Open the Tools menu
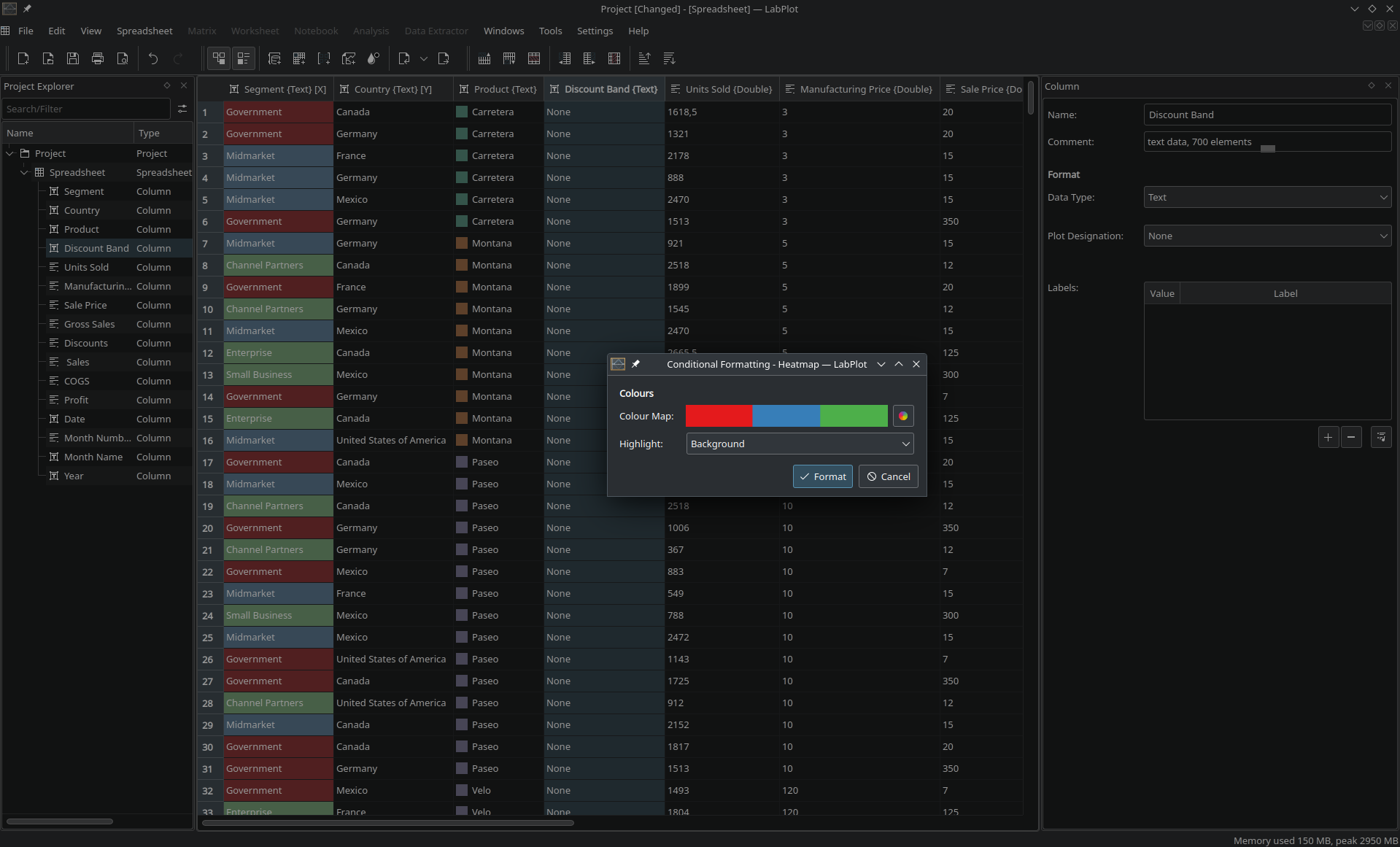The width and height of the screenshot is (1400, 847). coord(550,31)
